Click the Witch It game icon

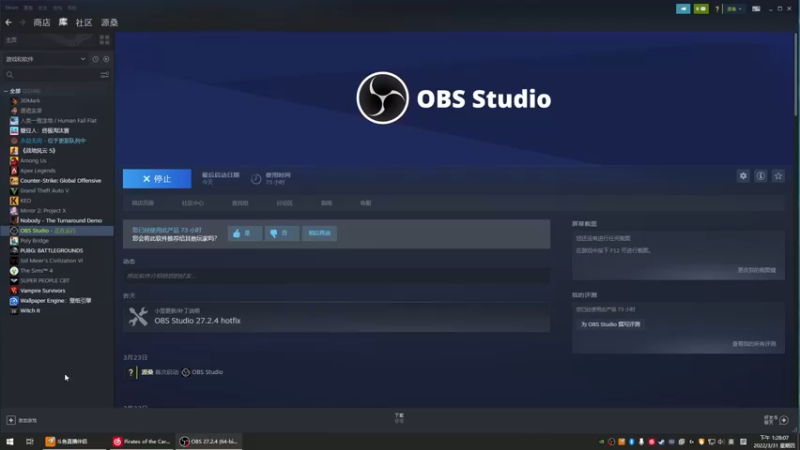[x=14, y=310]
